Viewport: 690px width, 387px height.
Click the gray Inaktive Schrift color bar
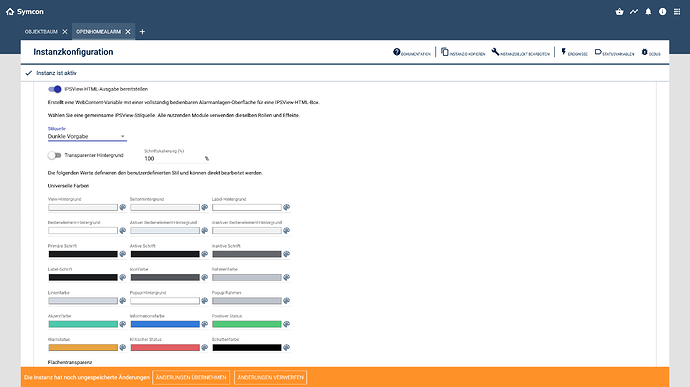[x=247, y=254]
